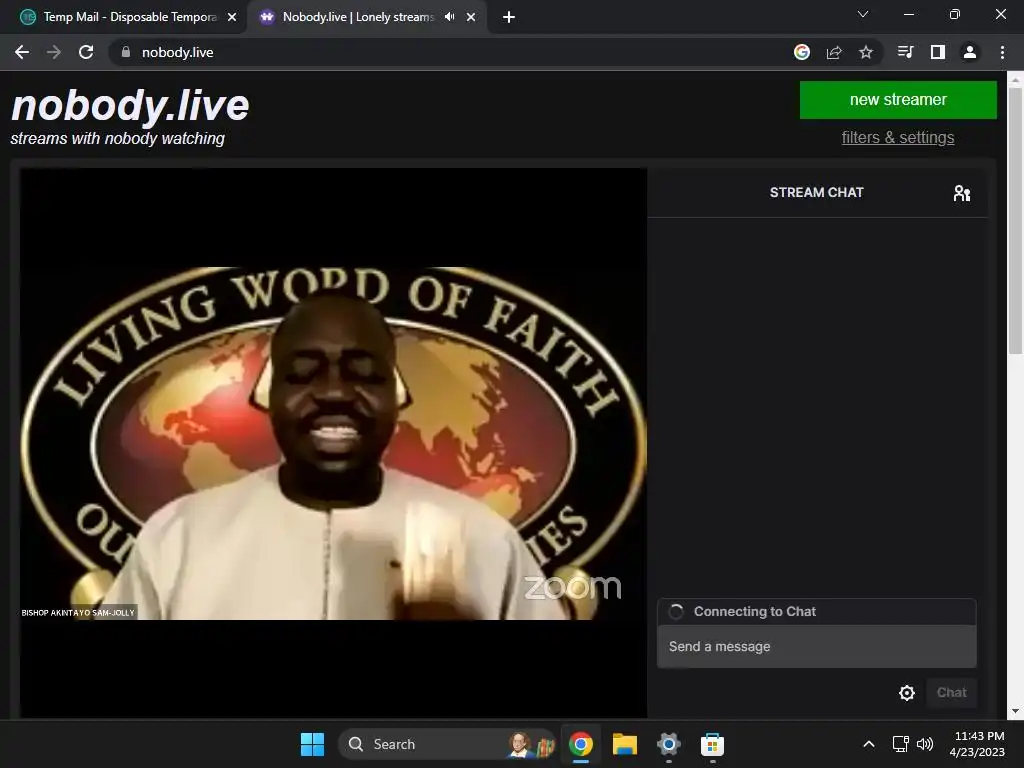Load a new streamer

tap(898, 100)
